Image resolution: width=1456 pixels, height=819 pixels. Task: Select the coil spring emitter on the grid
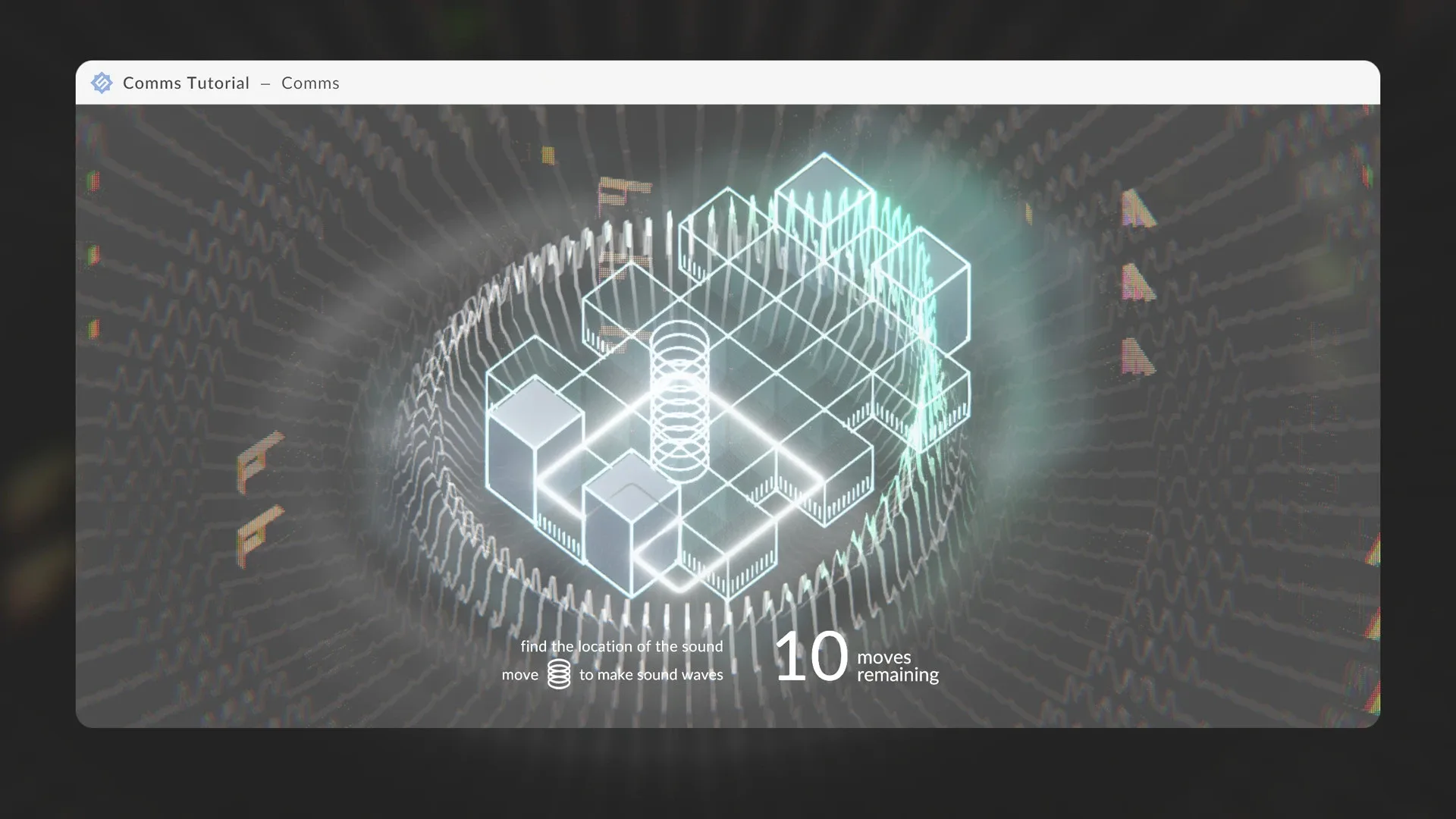[x=679, y=400]
